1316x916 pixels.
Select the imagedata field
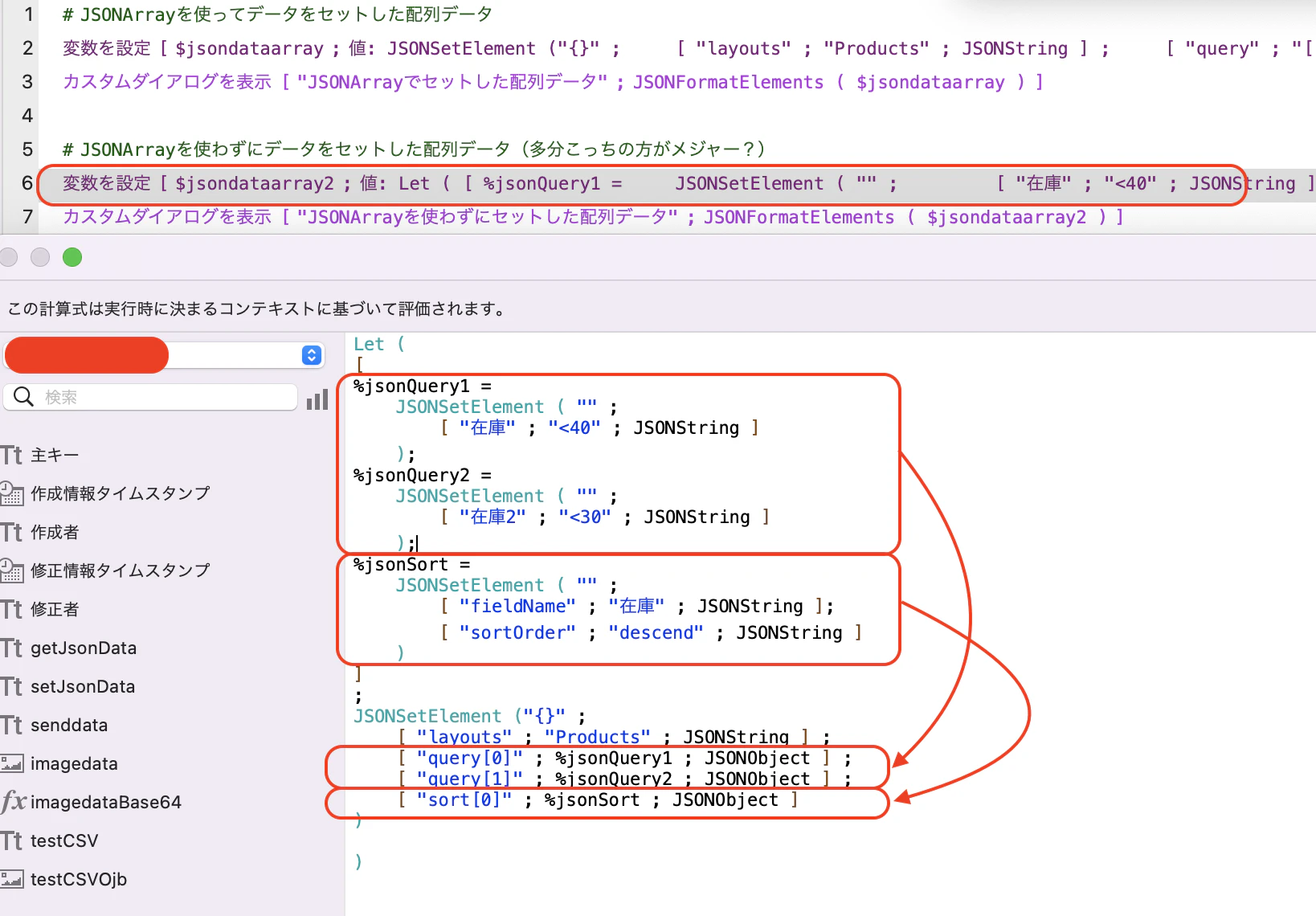(74, 764)
